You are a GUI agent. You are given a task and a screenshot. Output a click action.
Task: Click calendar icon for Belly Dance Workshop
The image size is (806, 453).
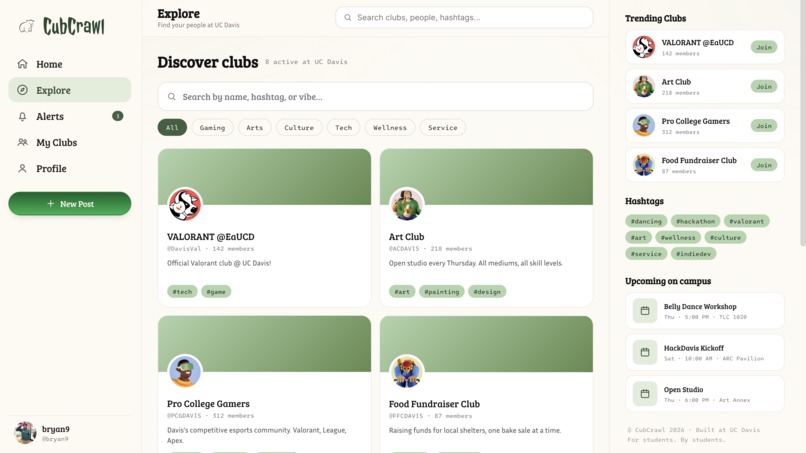[x=645, y=311]
